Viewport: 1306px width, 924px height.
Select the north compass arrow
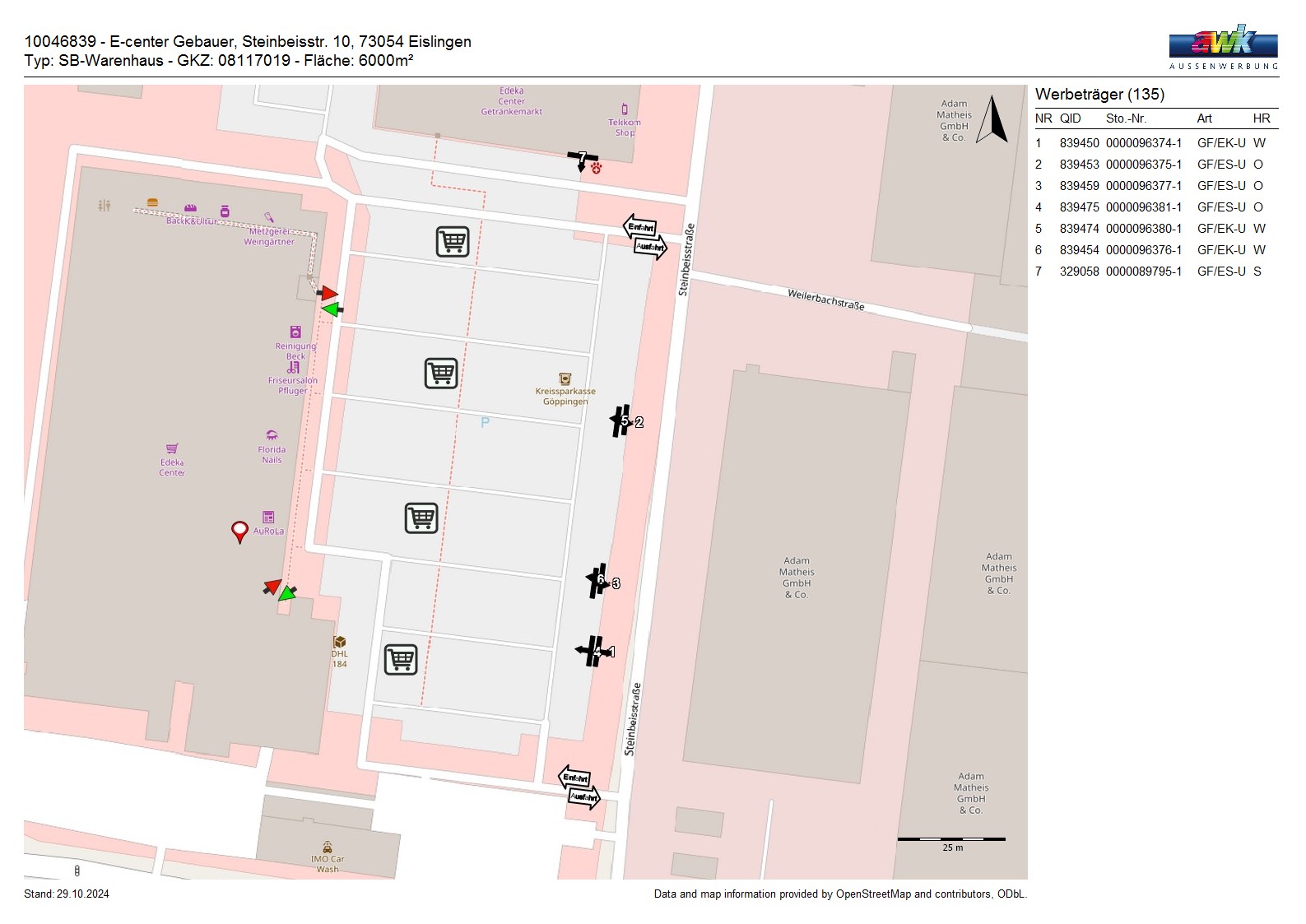993,122
